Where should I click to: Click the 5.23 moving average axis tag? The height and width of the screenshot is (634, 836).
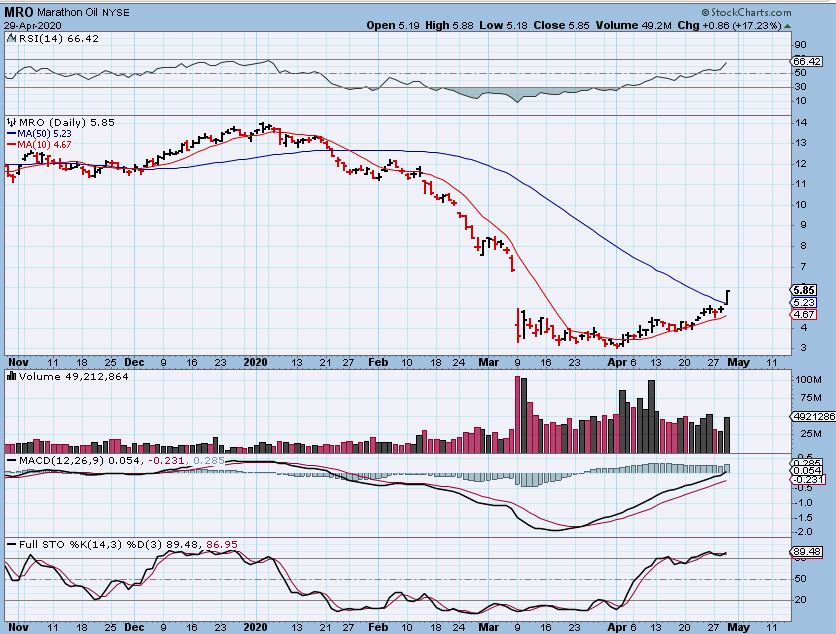[803, 302]
